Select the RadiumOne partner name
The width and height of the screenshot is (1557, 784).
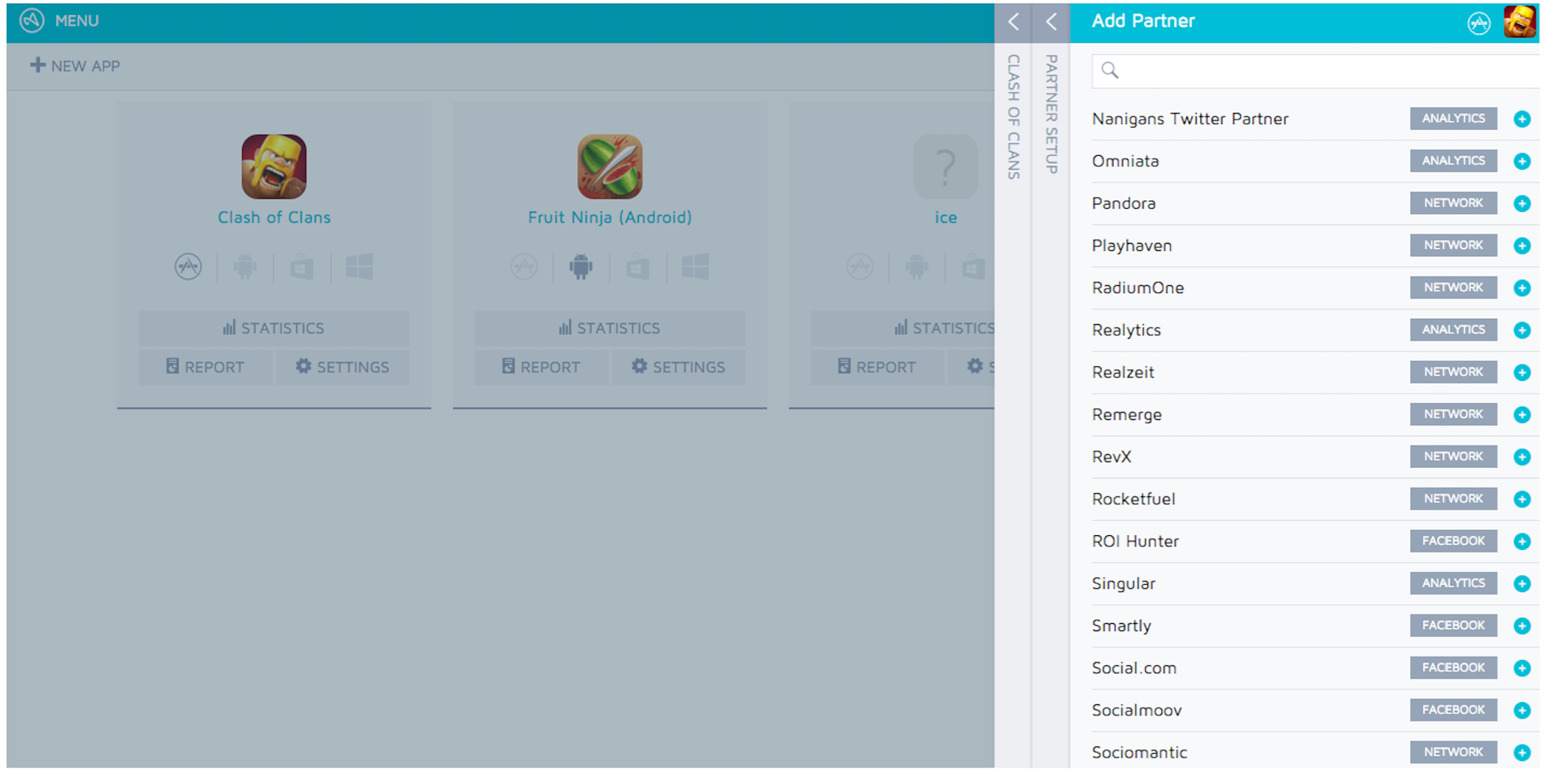coord(1138,288)
